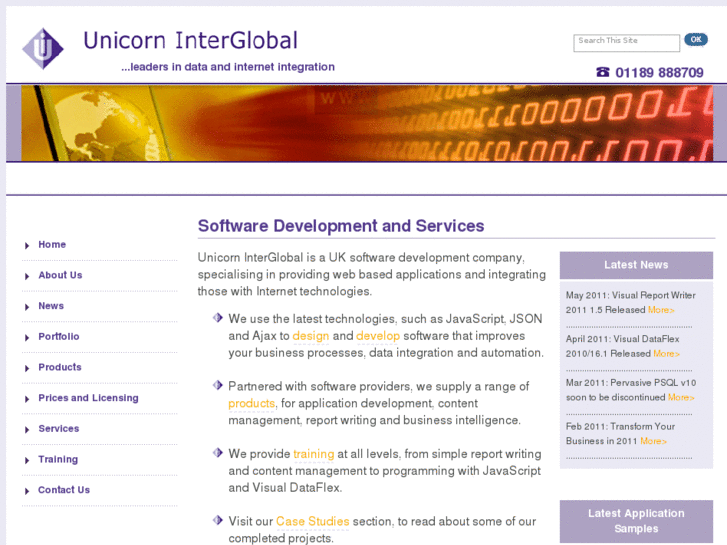The width and height of the screenshot is (727, 545).
Task: Follow the 'develop' link
Action: pyautogui.click(x=378, y=336)
